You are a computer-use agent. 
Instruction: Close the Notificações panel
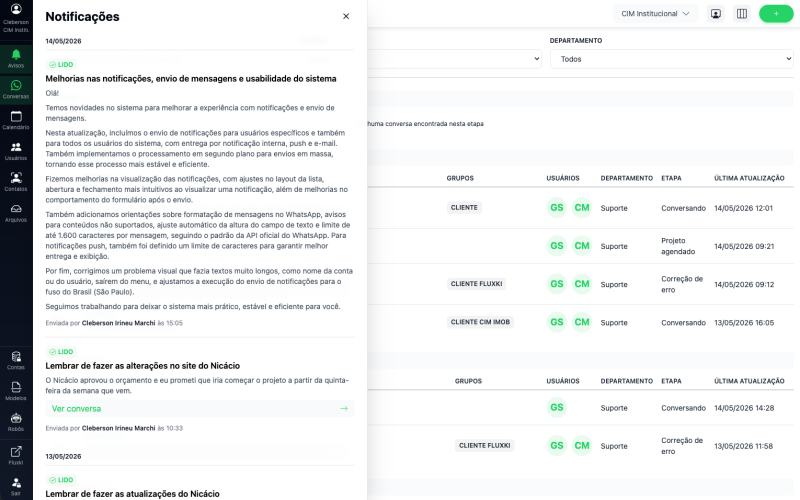346,16
